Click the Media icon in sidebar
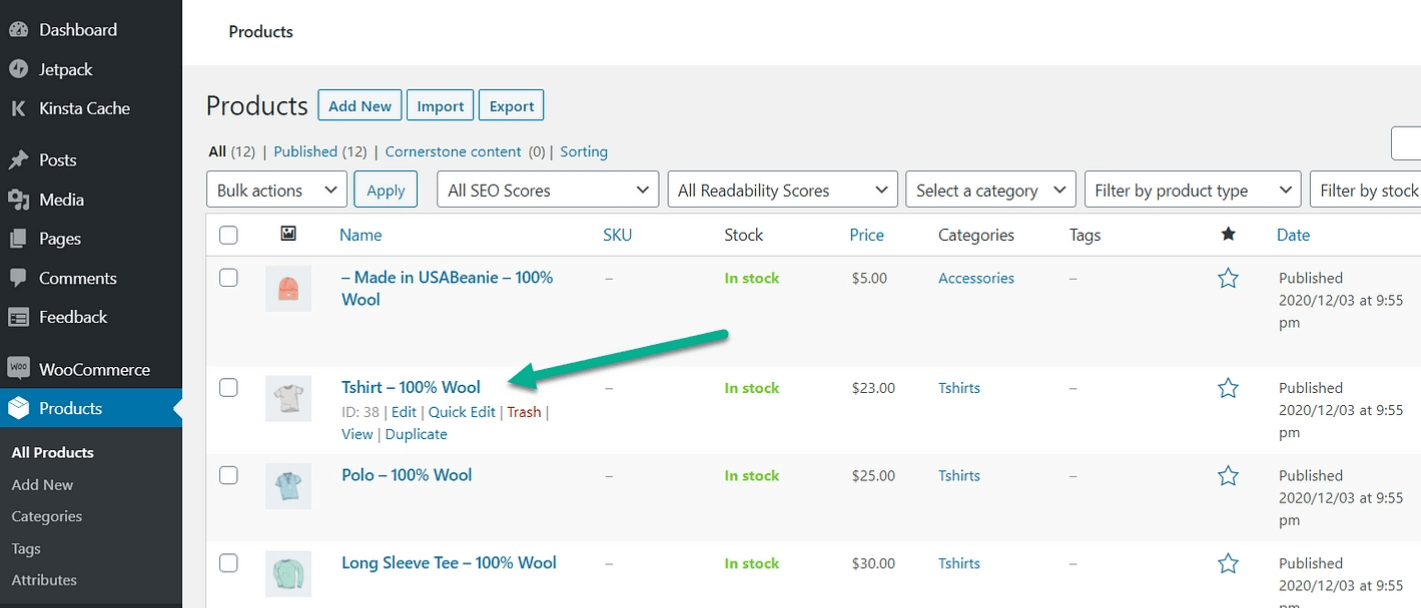 [x=18, y=200]
